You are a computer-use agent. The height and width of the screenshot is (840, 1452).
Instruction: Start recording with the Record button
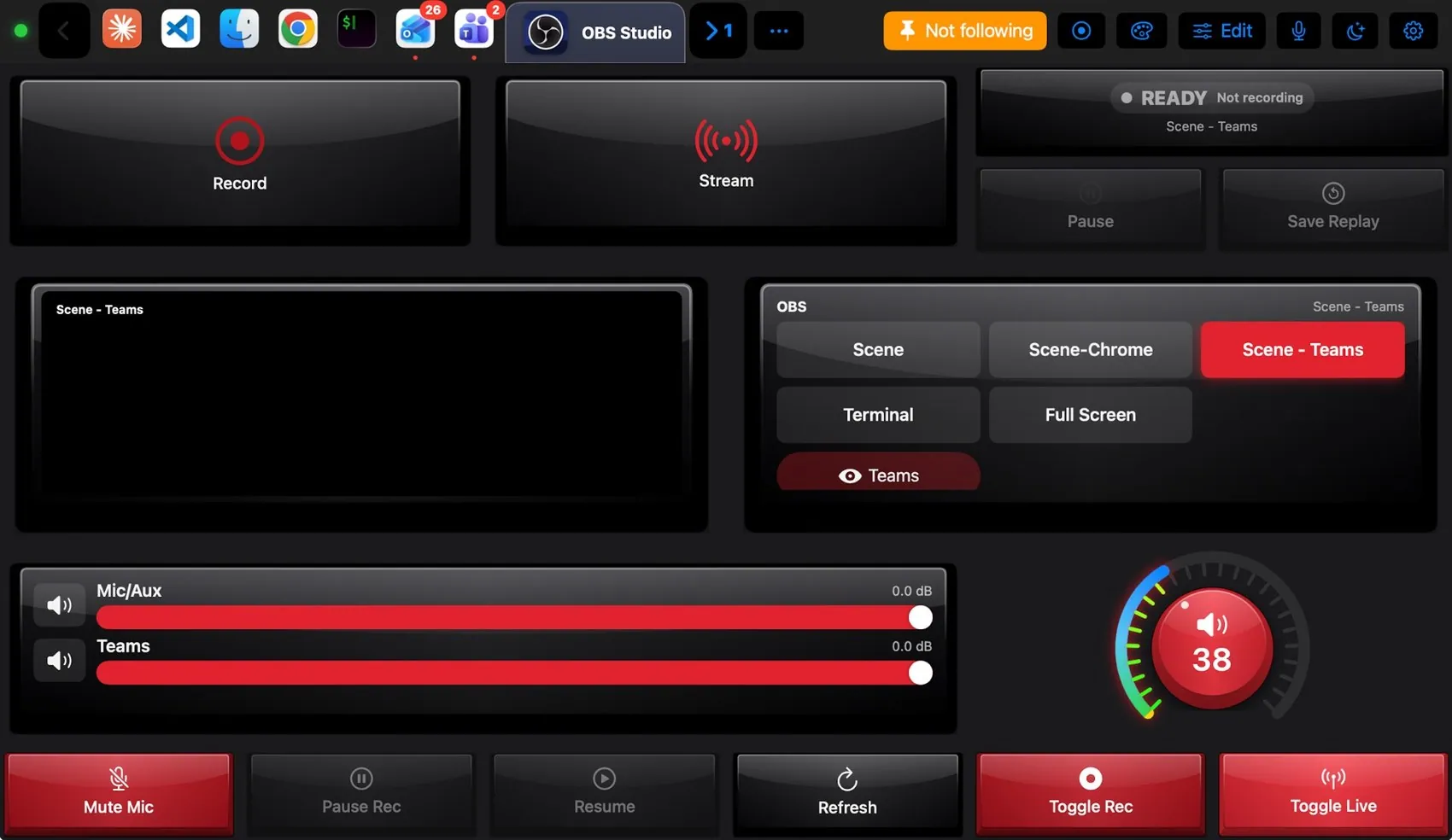coord(240,155)
